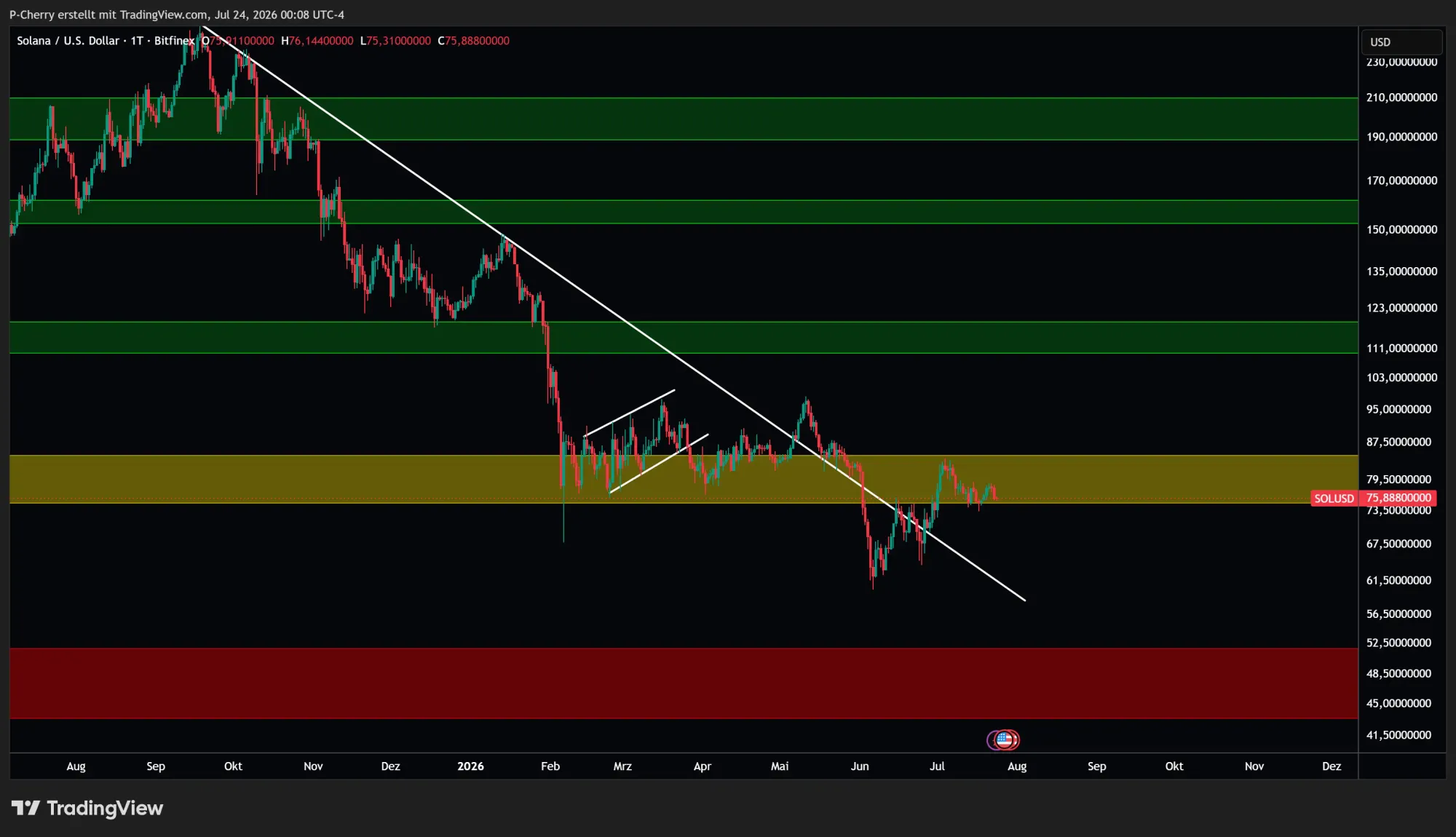Select the yellow price zone rectangle
The image size is (1456, 837).
click(x=684, y=479)
